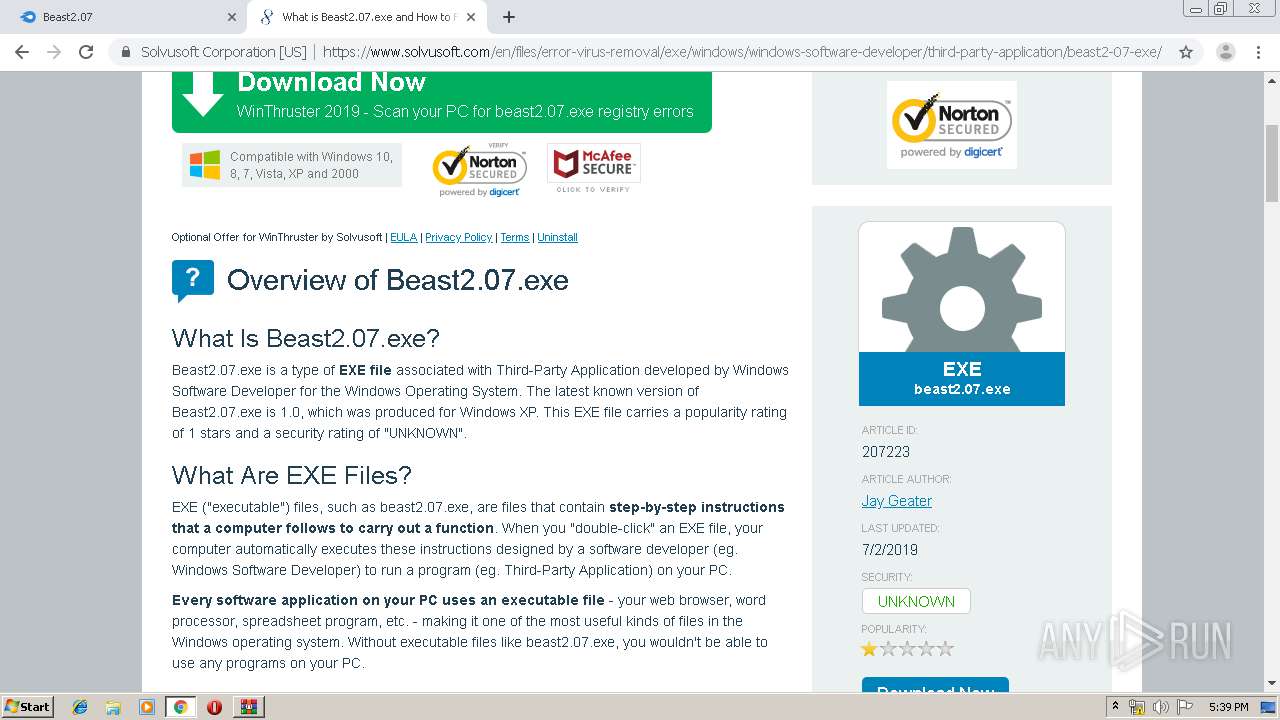Open Chrome profile avatar menu
This screenshot has width=1280, height=720.
click(x=1225, y=52)
